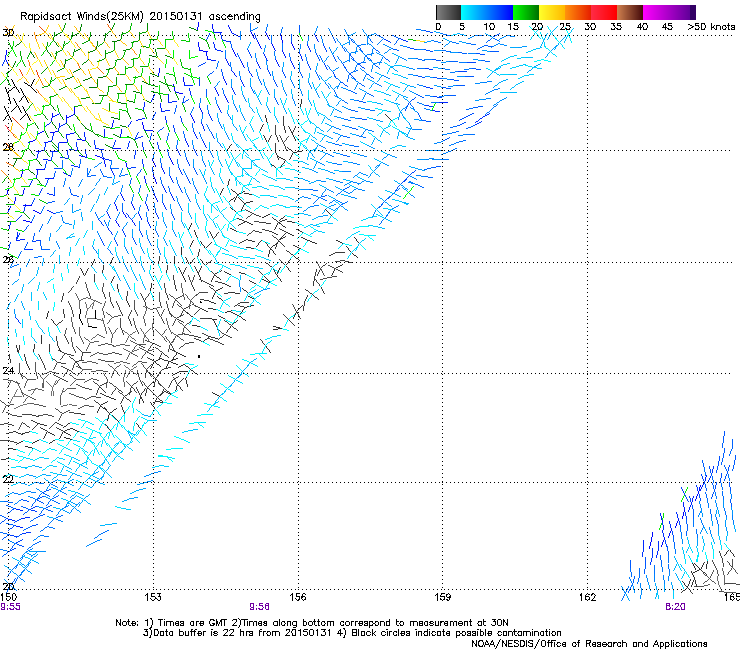Click the purple time stamp '9:55'

(x=10, y=607)
